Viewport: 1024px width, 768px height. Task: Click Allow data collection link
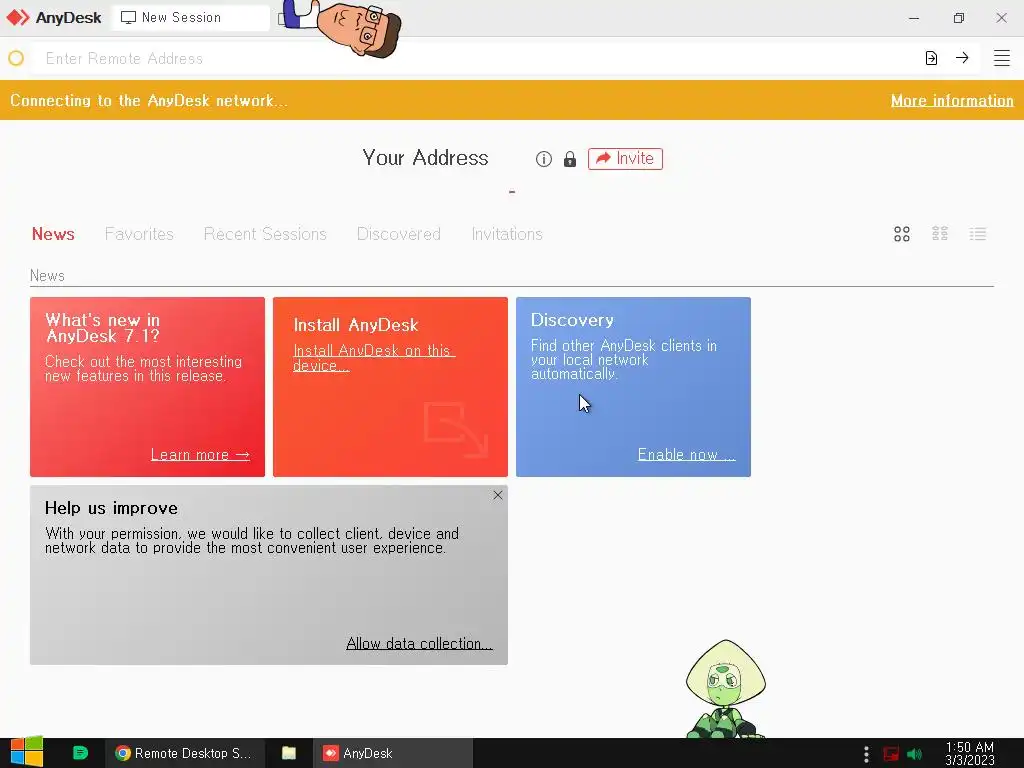[419, 643]
